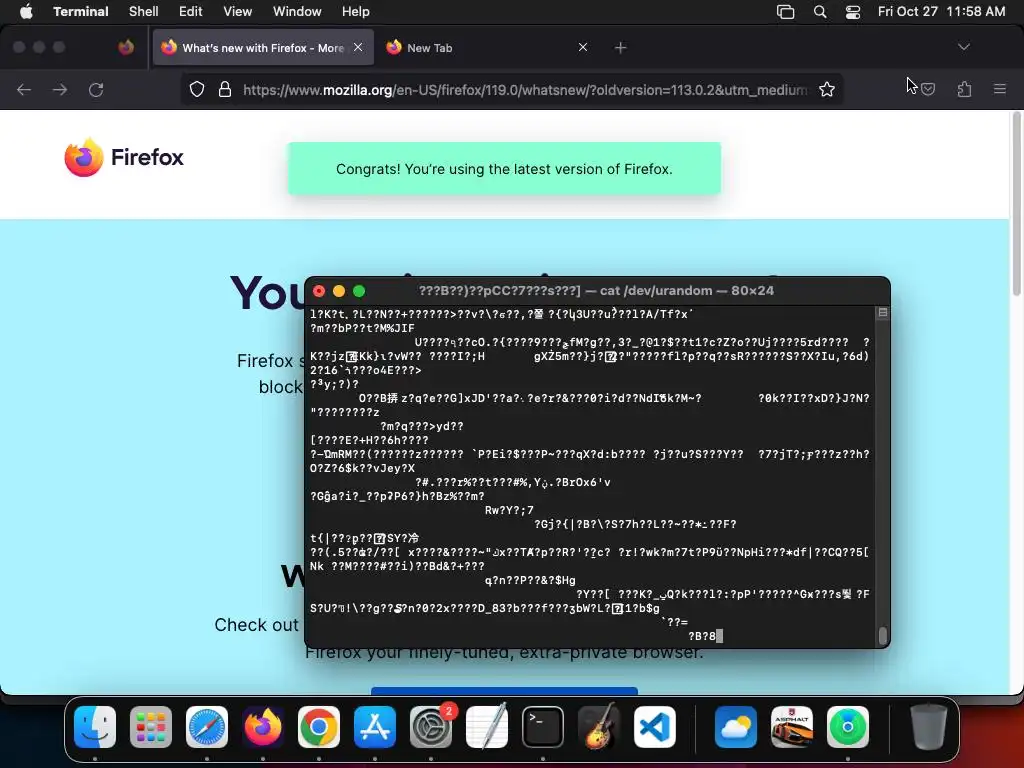Screen dimensions: 1024x768
Task: Open Control Center in menu bar
Action: pyautogui.click(x=852, y=12)
